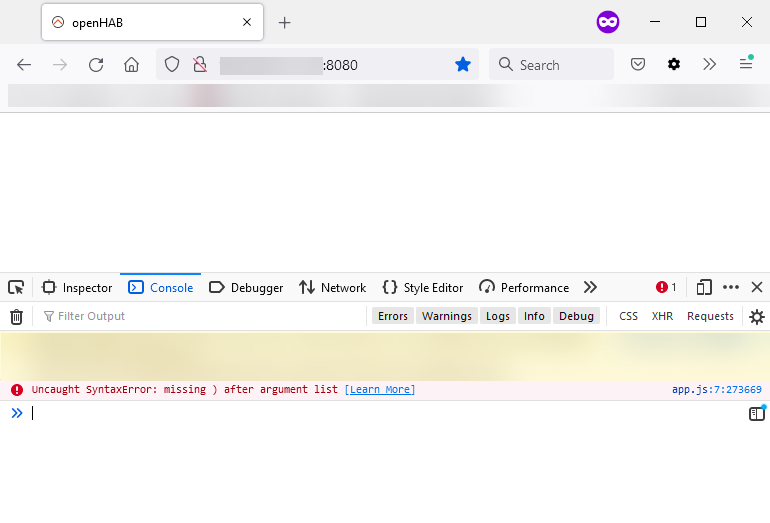Open app.js:7:273669 source link
770x523 pixels.
coord(716,390)
